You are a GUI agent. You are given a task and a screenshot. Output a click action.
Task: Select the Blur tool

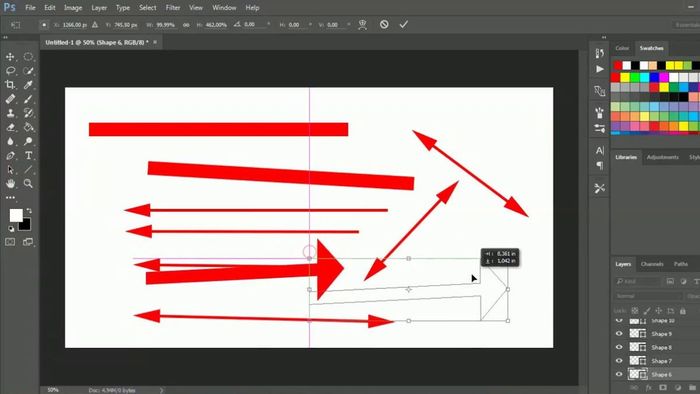click(10, 141)
